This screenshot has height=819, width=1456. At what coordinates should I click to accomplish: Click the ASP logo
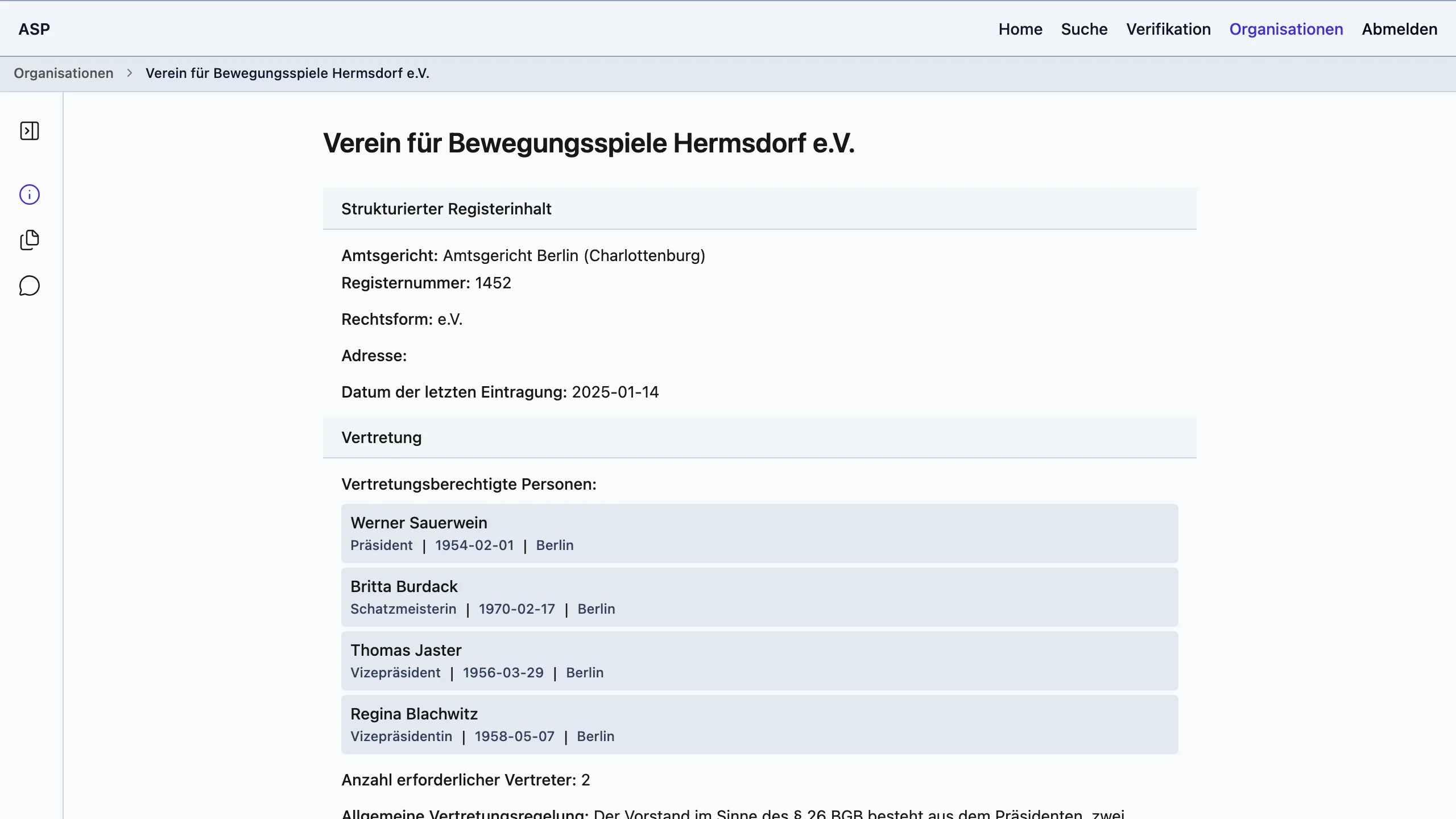(x=35, y=29)
